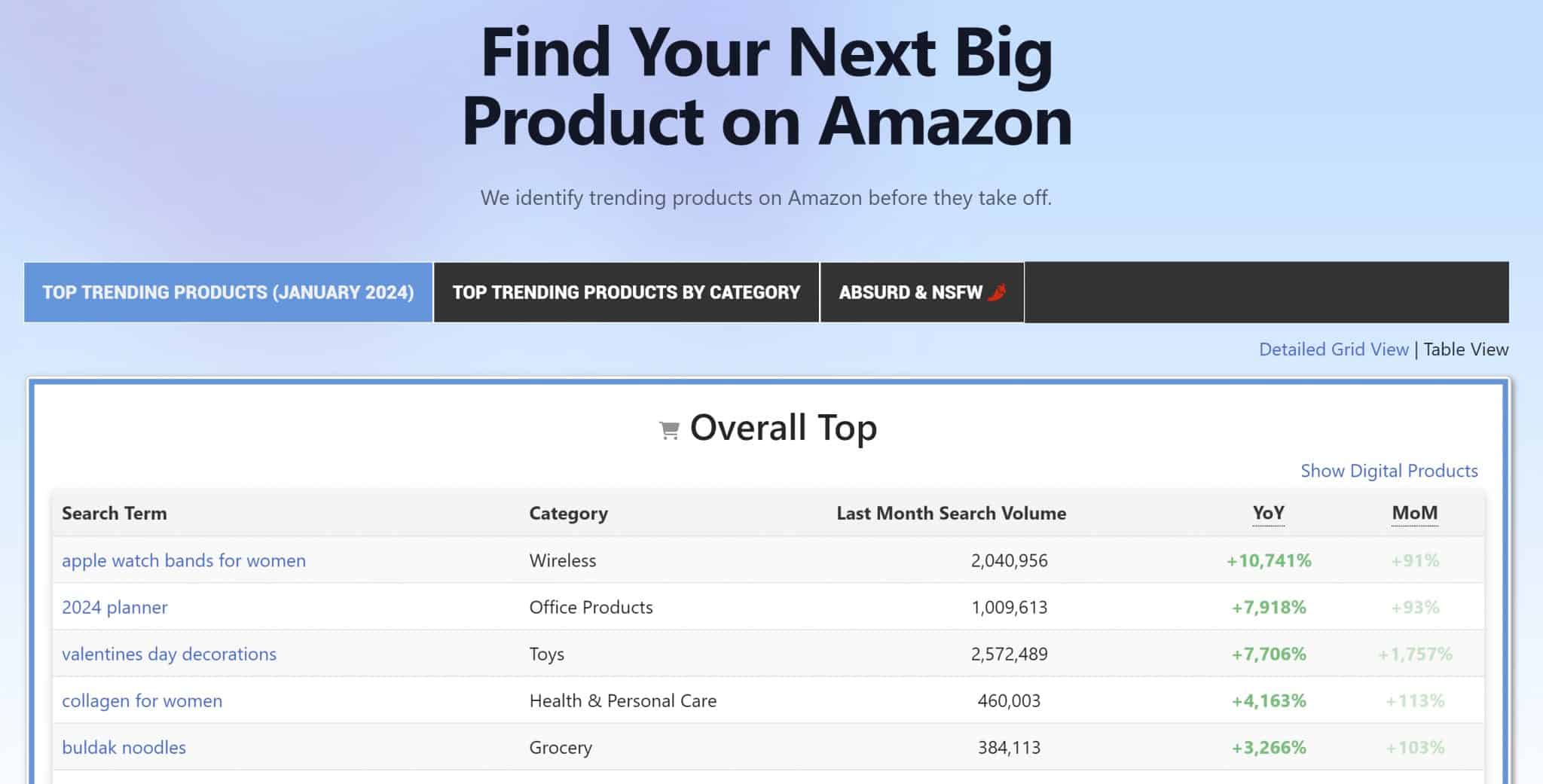Sort table by YoY column header
The image size is (1543, 784).
1268,513
